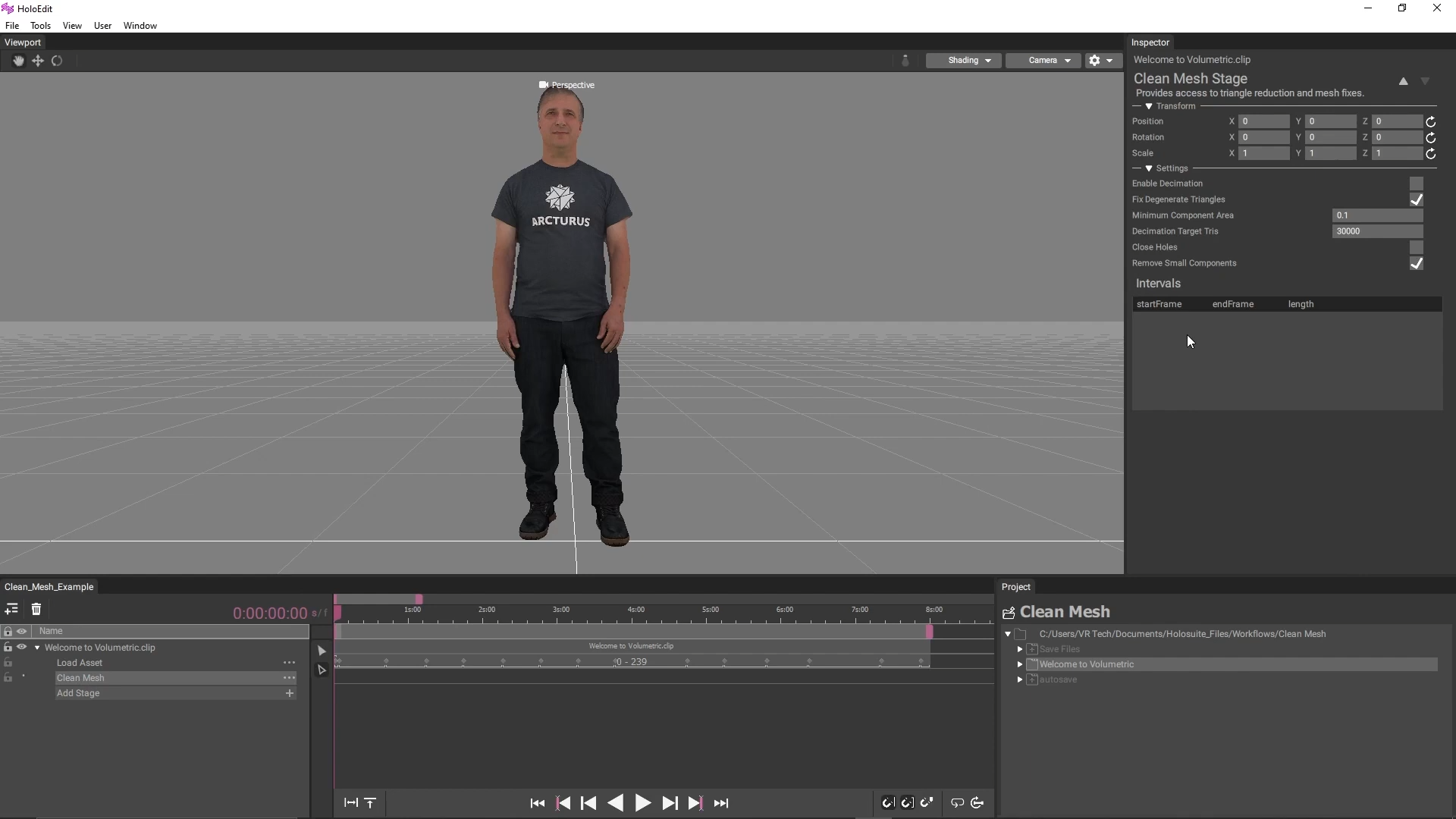The width and height of the screenshot is (1456, 819).
Task: Click the startFrame column header
Action: tap(1159, 304)
